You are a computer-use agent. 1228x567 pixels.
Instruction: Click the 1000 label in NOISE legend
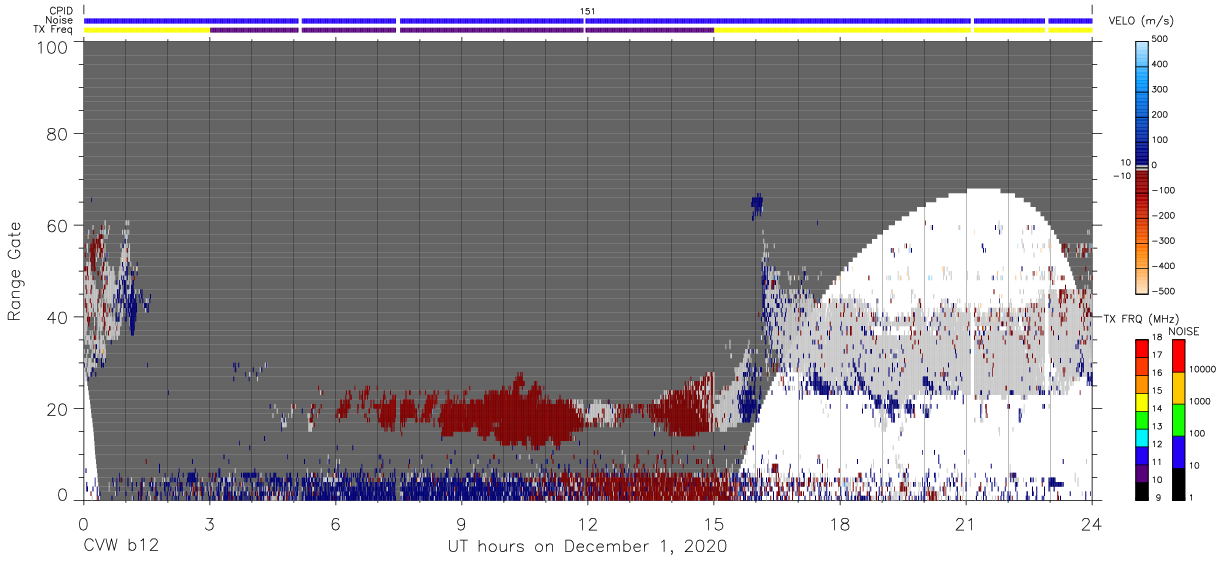(1201, 402)
